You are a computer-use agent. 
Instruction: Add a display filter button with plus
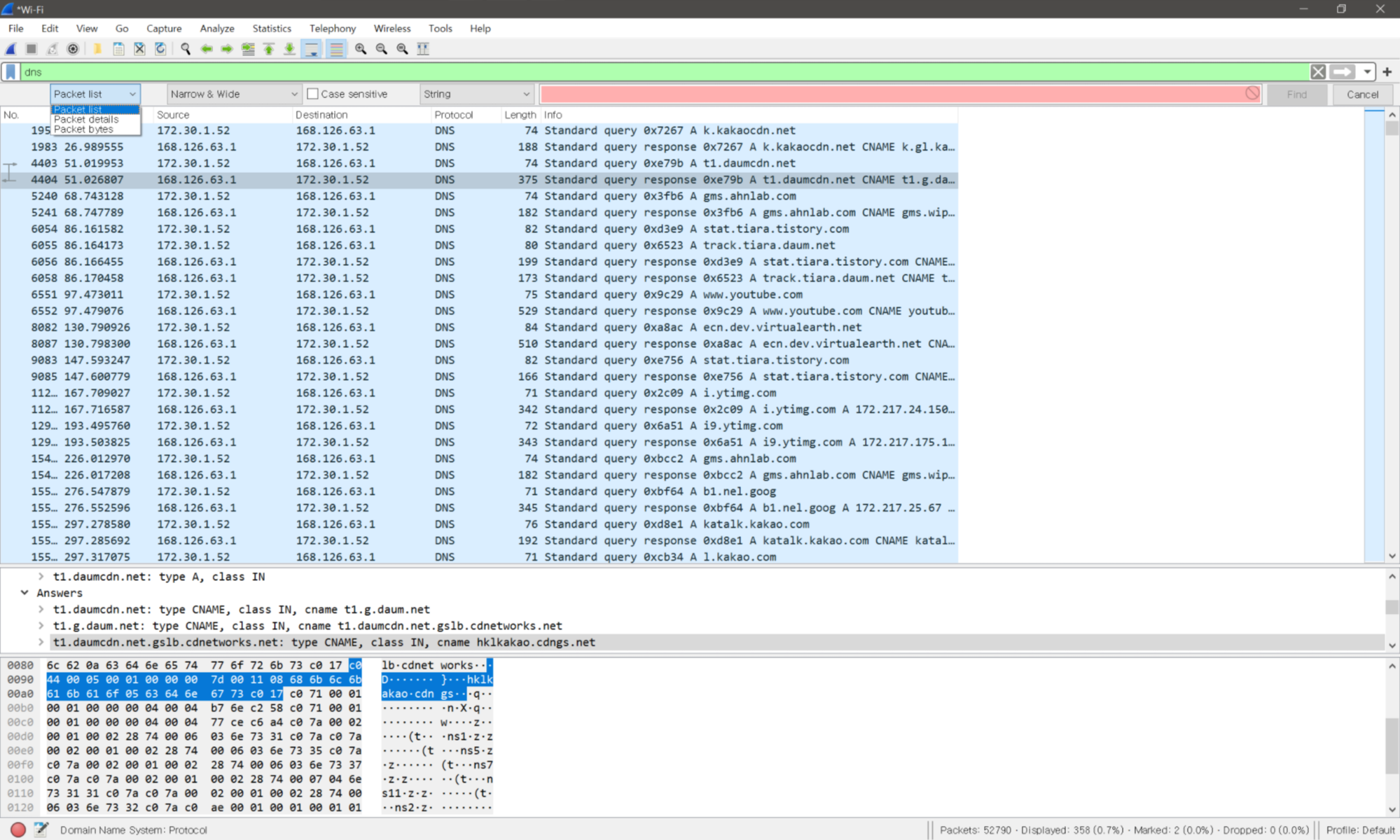click(x=1387, y=72)
